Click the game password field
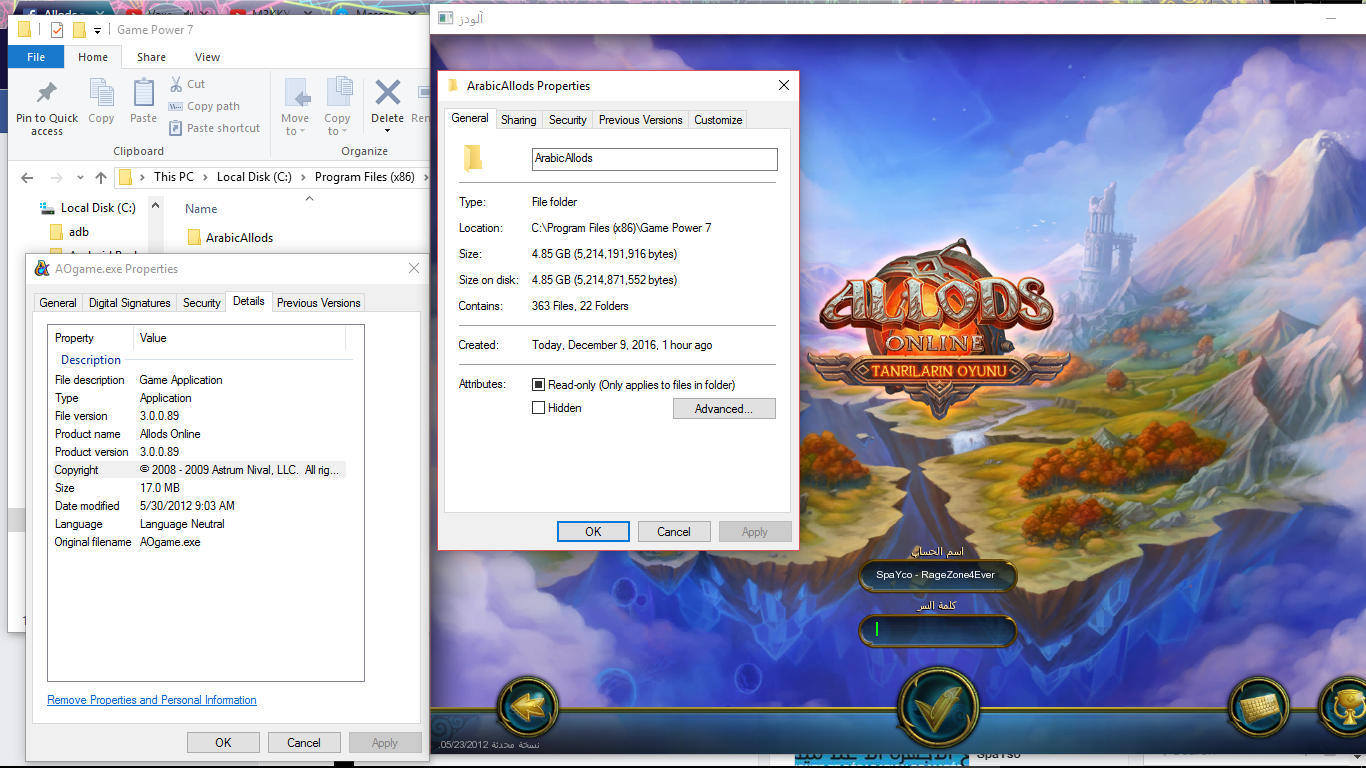Image resolution: width=1366 pixels, height=768 pixels. pyautogui.click(x=937, y=630)
